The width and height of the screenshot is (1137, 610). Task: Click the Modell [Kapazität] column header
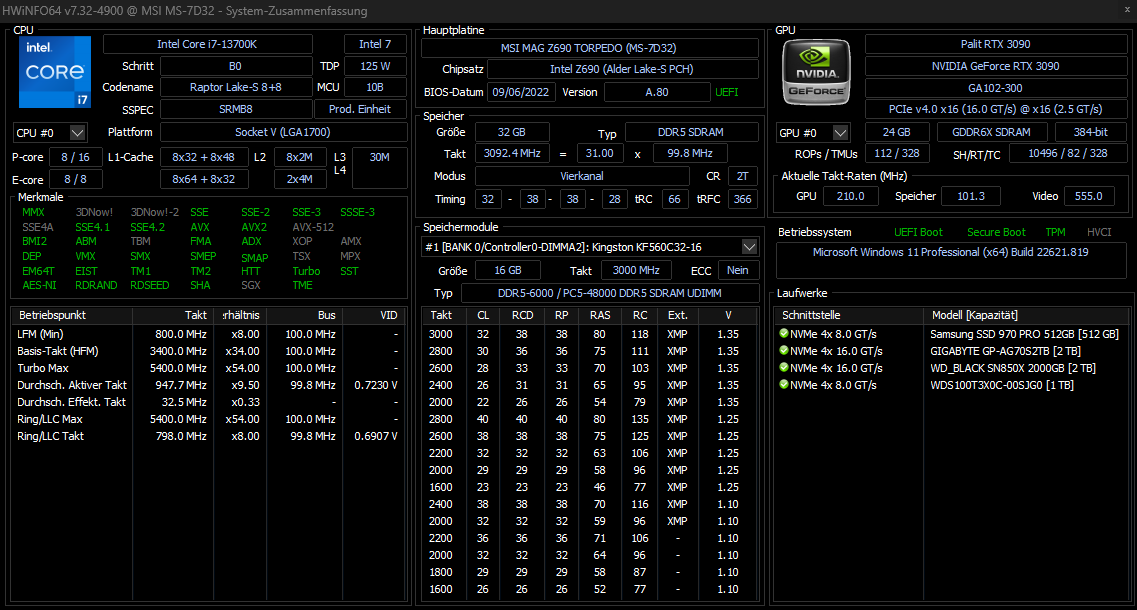coord(1025,315)
